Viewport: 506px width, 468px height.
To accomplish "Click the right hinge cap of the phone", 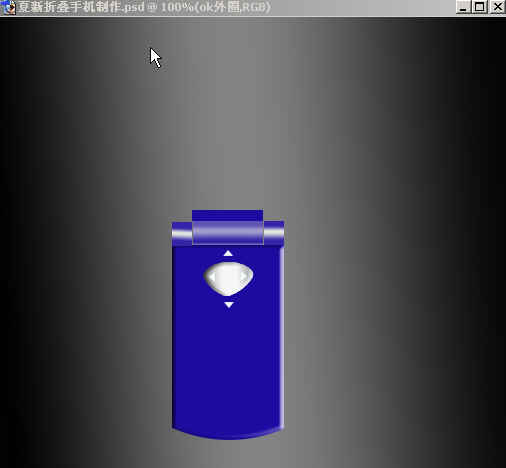I will coord(274,233).
